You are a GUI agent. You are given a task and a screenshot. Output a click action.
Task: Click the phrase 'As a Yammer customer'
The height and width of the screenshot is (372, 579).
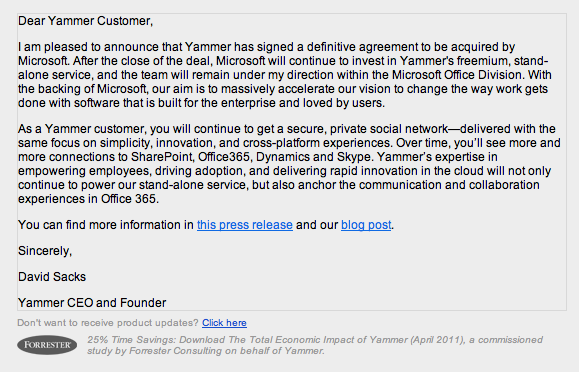coord(81,129)
